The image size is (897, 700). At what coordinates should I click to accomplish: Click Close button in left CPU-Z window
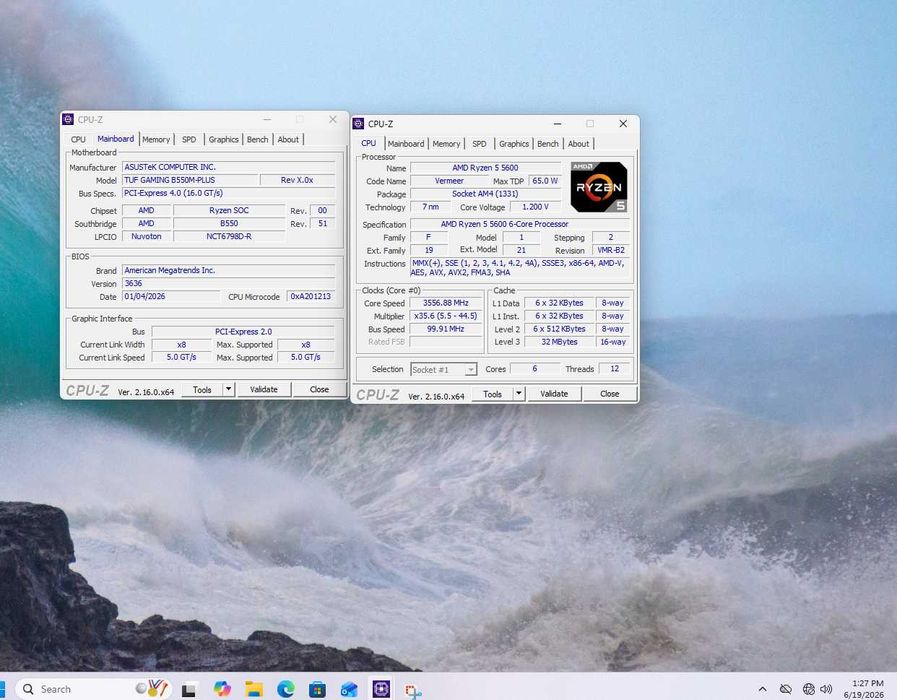pyautogui.click(x=319, y=389)
